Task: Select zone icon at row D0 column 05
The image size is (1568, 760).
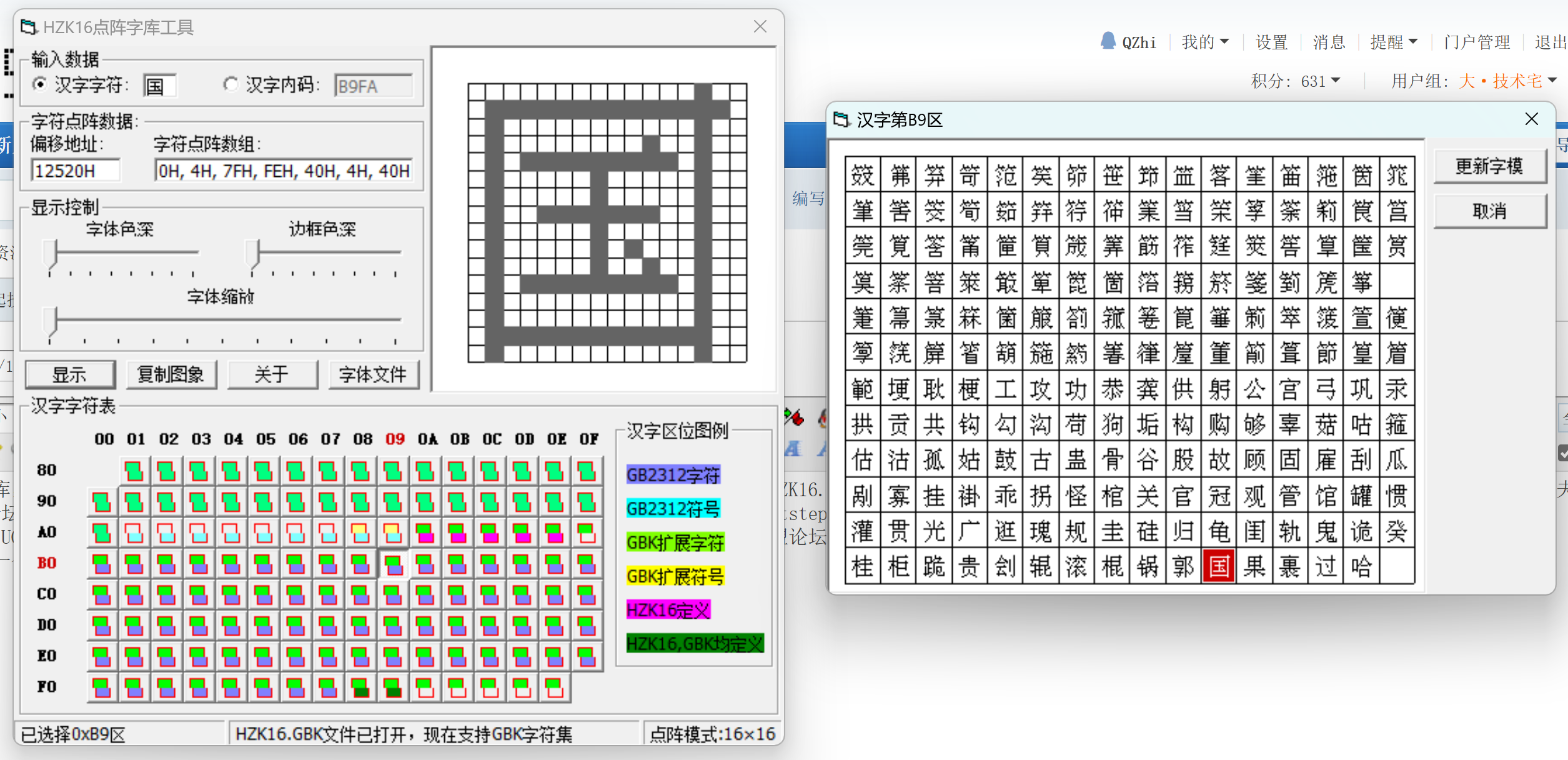Action: [x=264, y=626]
